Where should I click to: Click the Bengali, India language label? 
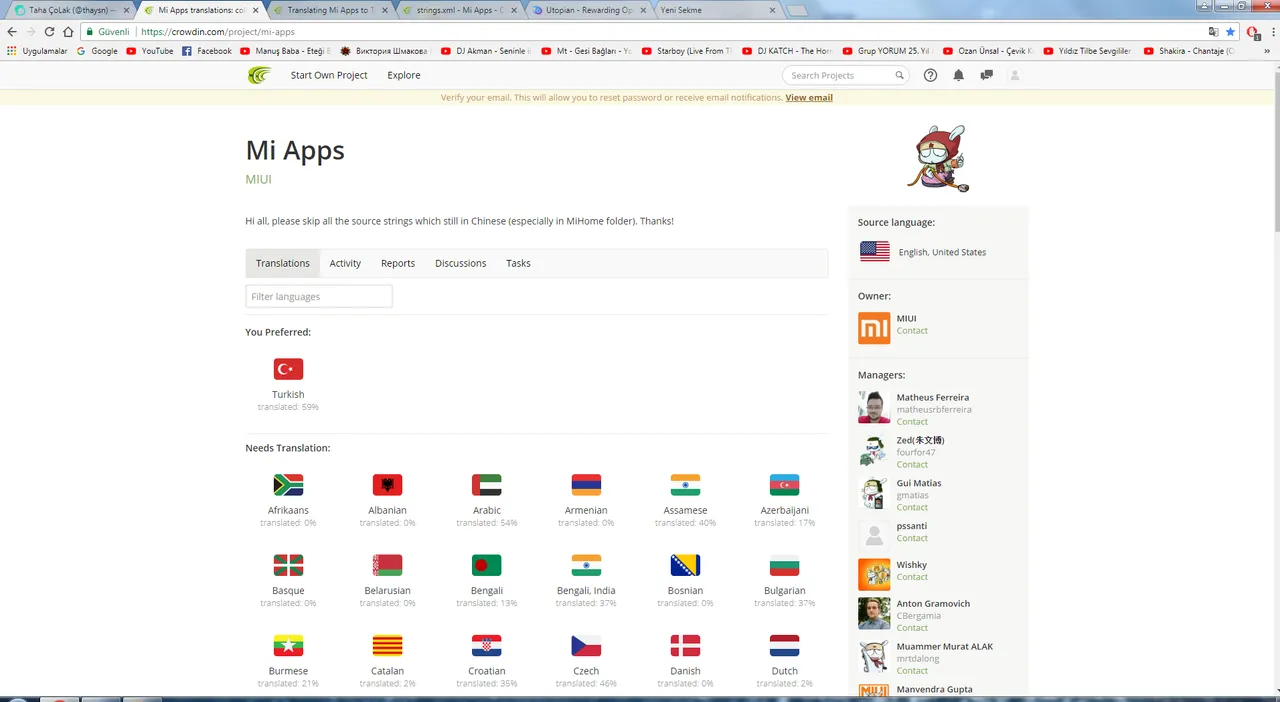point(586,591)
